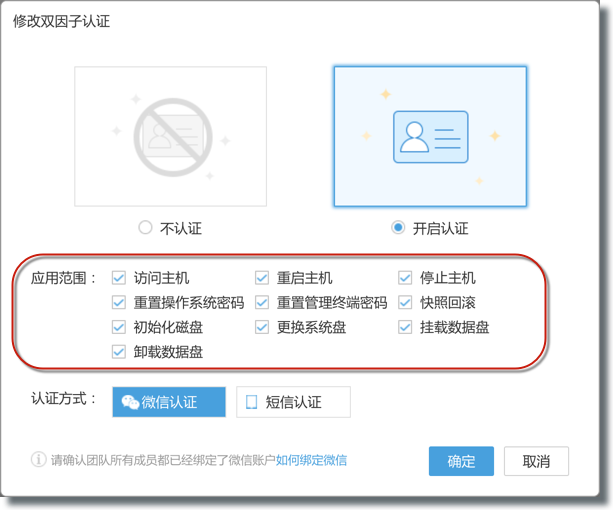
Task: Confirm with the 确定 button
Action: point(461,461)
